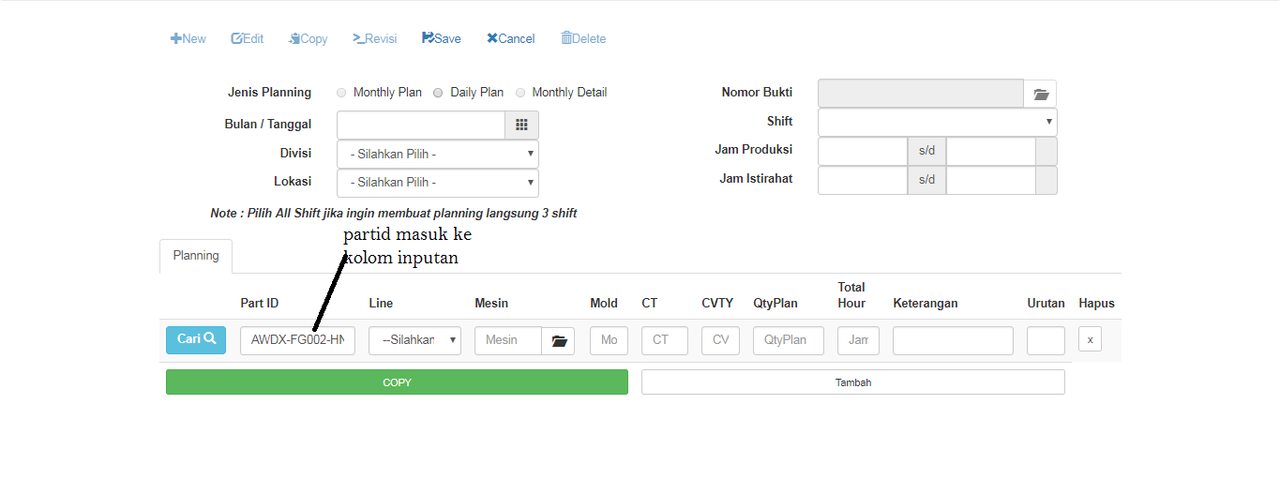Expand the Lokasi dropdown
Screen dimensions: 1280x477
(x=438, y=183)
